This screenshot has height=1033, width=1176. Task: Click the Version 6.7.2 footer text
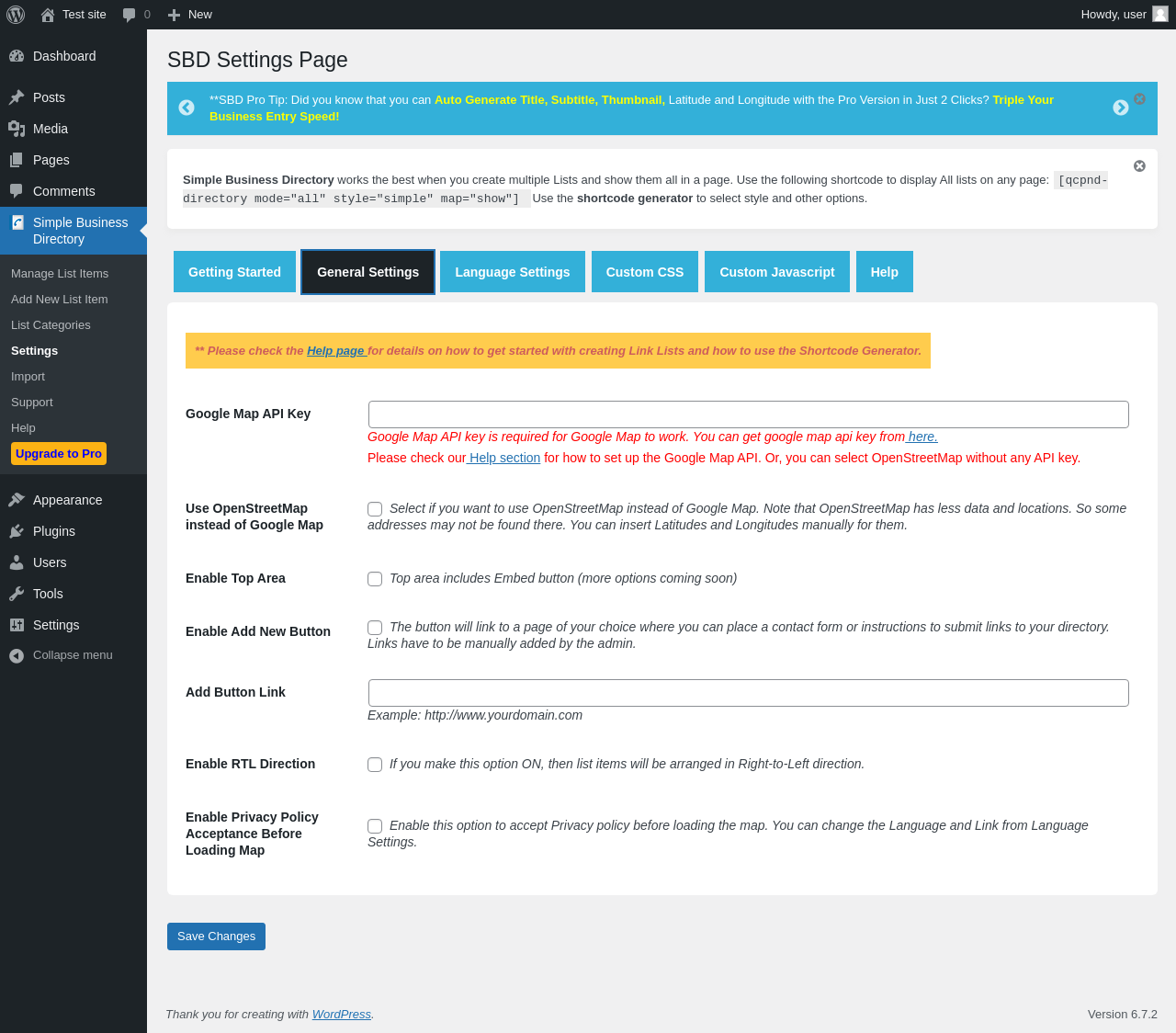(x=1123, y=1015)
